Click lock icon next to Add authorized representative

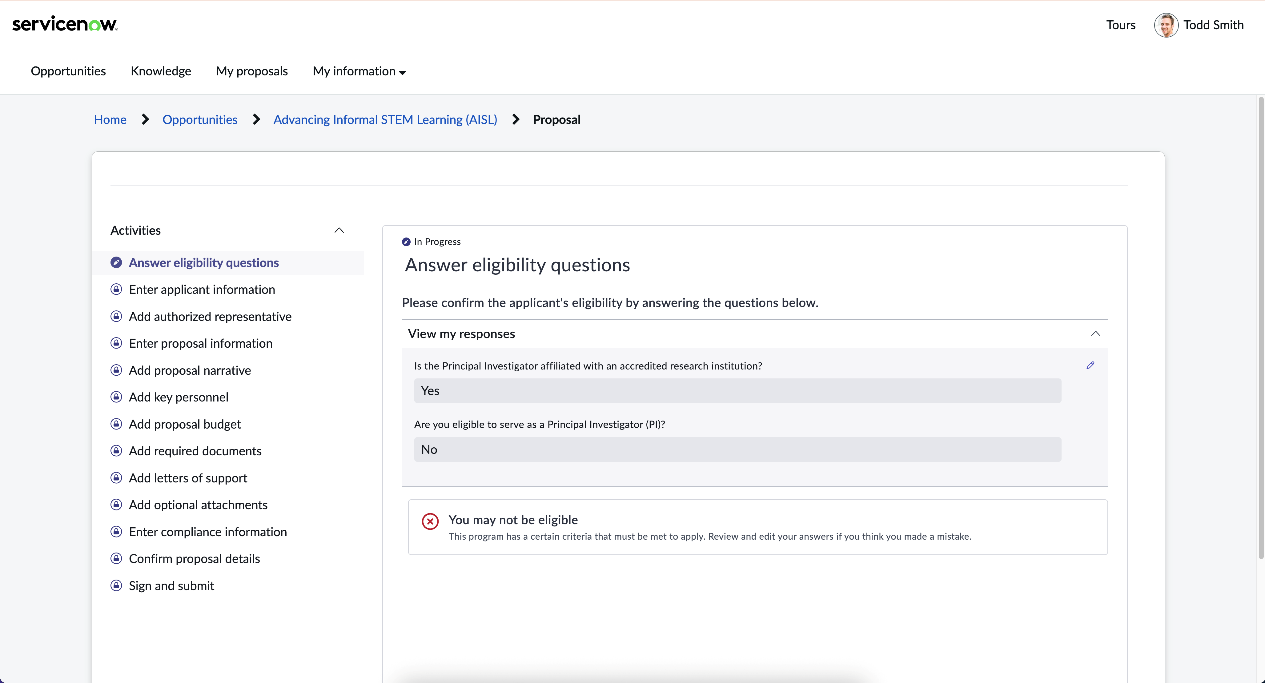click(117, 317)
